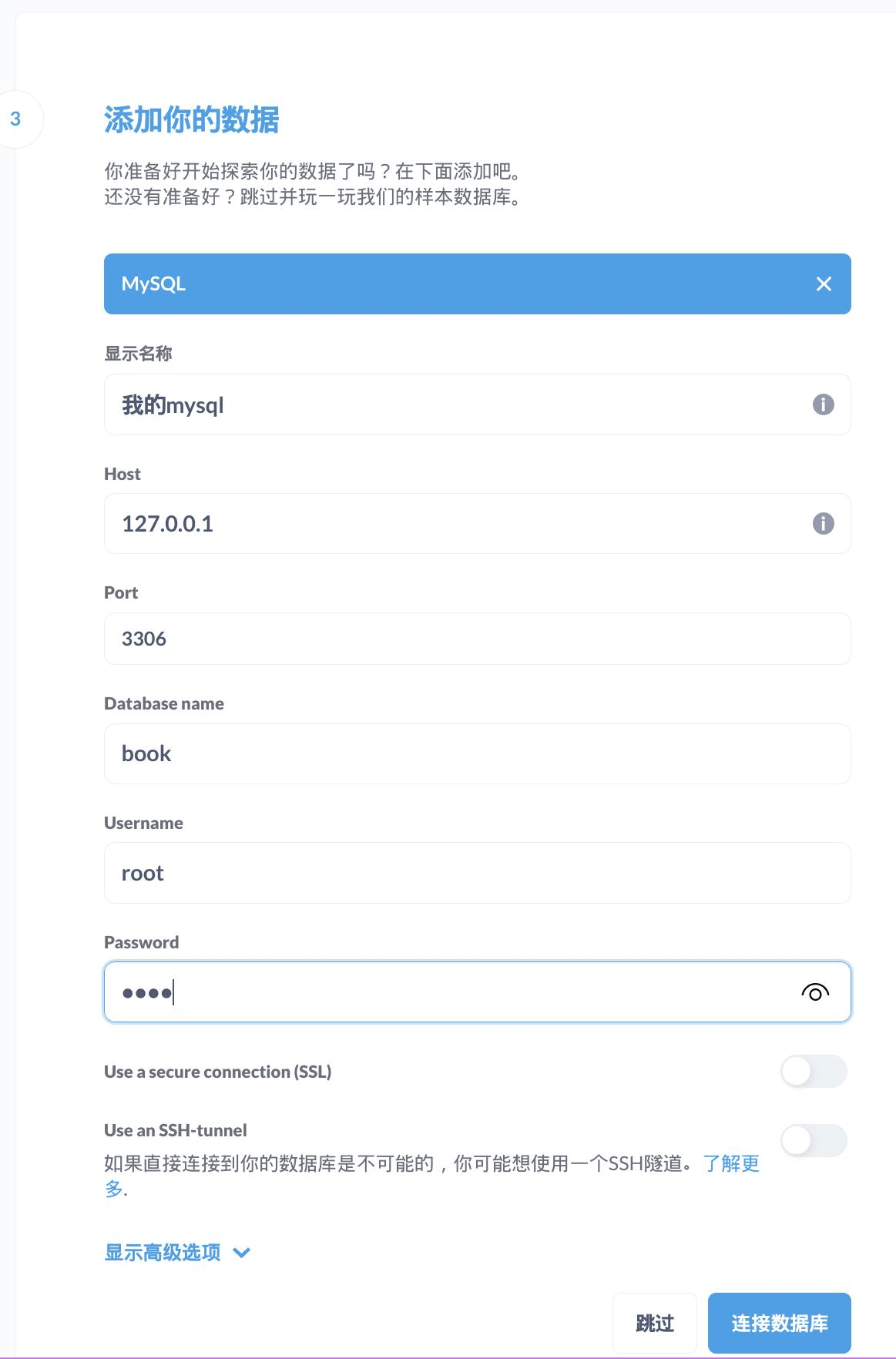Enable the secure connection (SSL) toggle
Image resolution: width=896 pixels, height=1359 pixels.
814,1072
